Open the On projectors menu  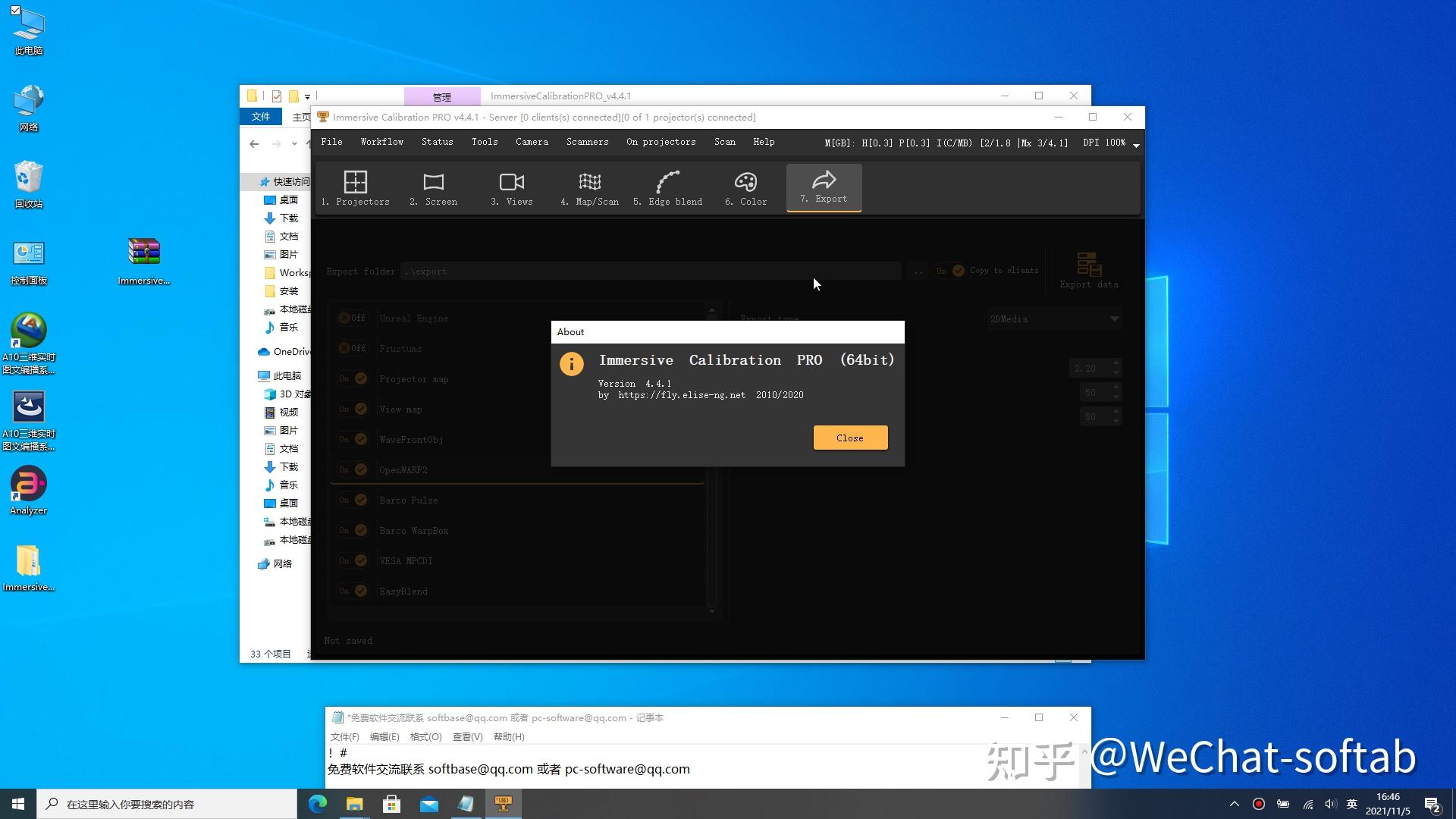pos(661,142)
